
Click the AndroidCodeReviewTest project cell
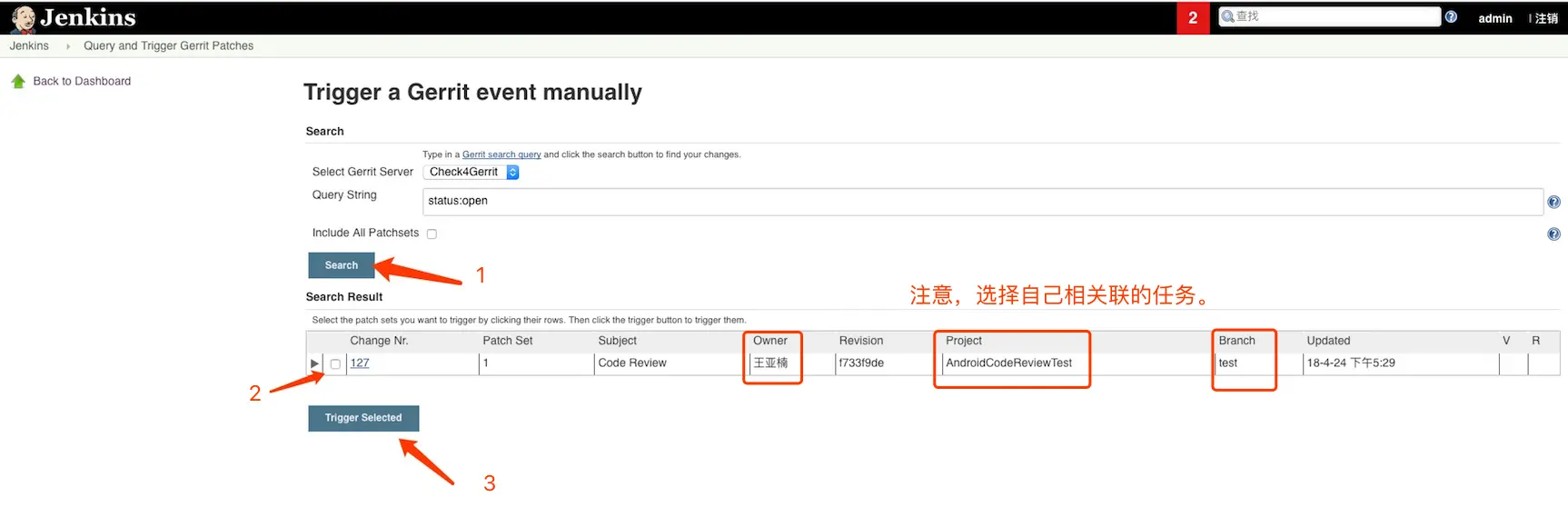(x=1009, y=363)
